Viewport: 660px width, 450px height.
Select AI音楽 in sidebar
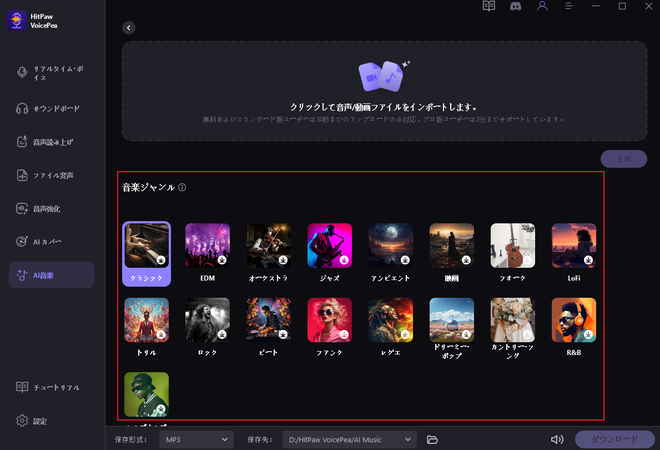[51, 275]
